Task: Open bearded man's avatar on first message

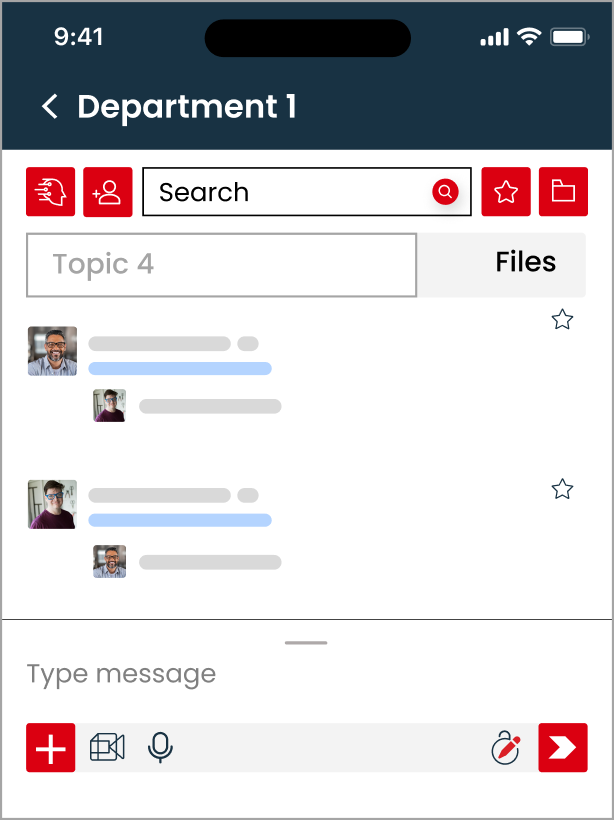Action: click(52, 351)
